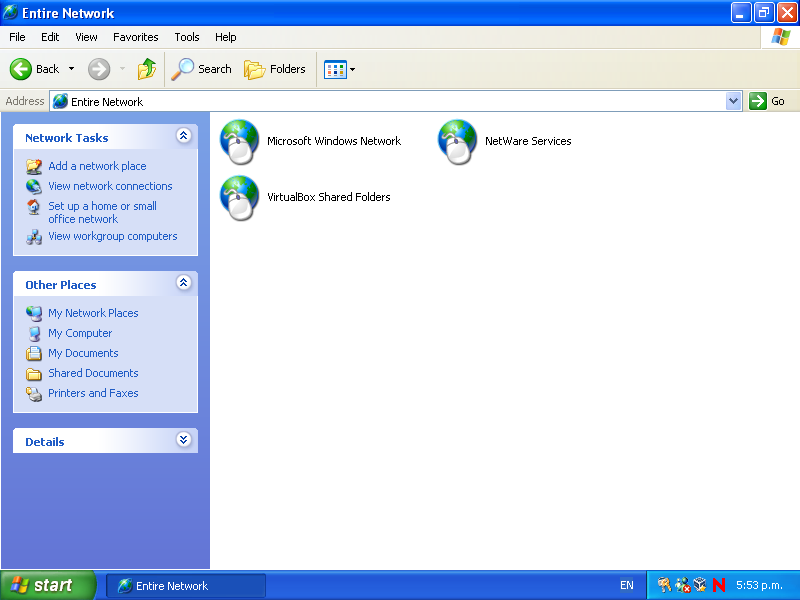Click the Address bar input field

coord(395,102)
